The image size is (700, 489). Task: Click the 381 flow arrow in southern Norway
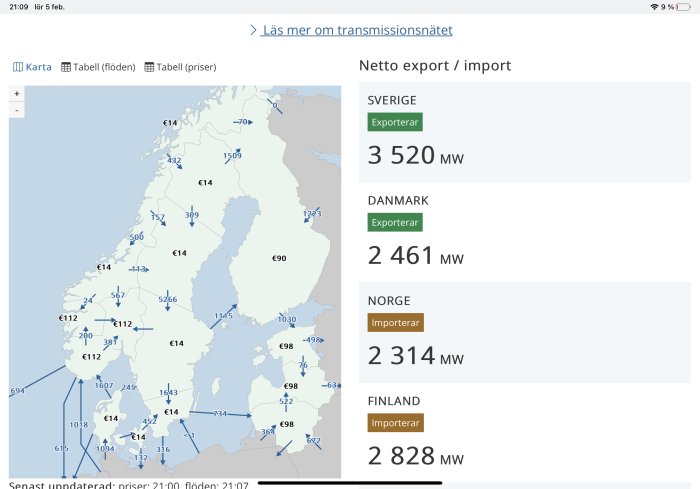(x=110, y=343)
